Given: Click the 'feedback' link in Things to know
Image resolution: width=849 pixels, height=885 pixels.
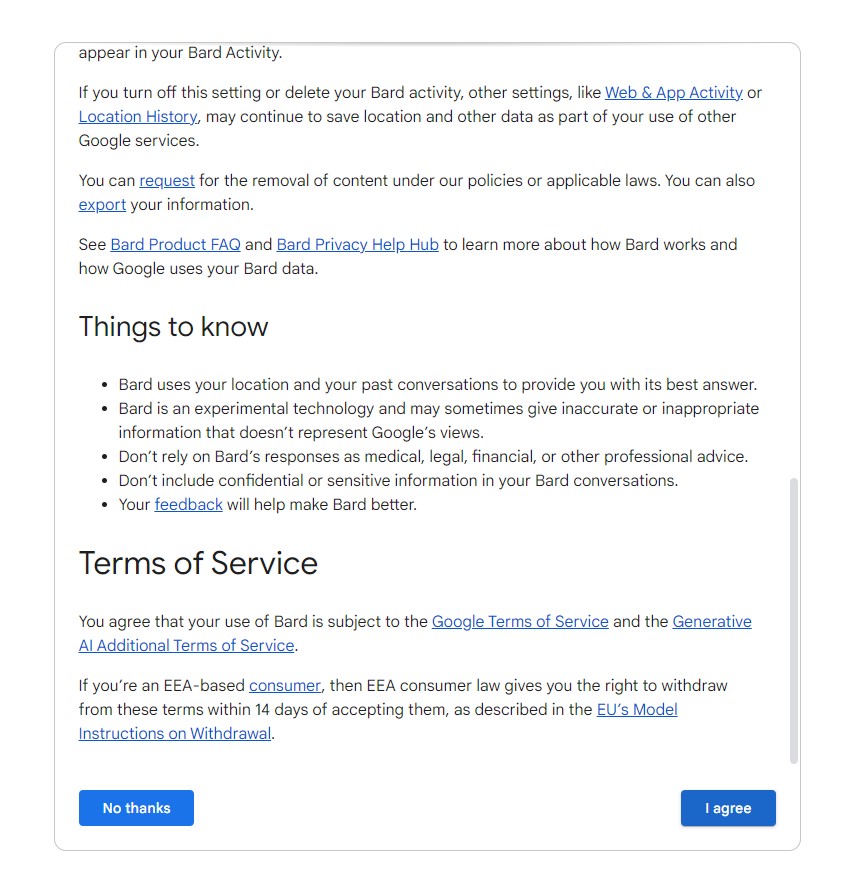Looking at the screenshot, I should point(188,505).
